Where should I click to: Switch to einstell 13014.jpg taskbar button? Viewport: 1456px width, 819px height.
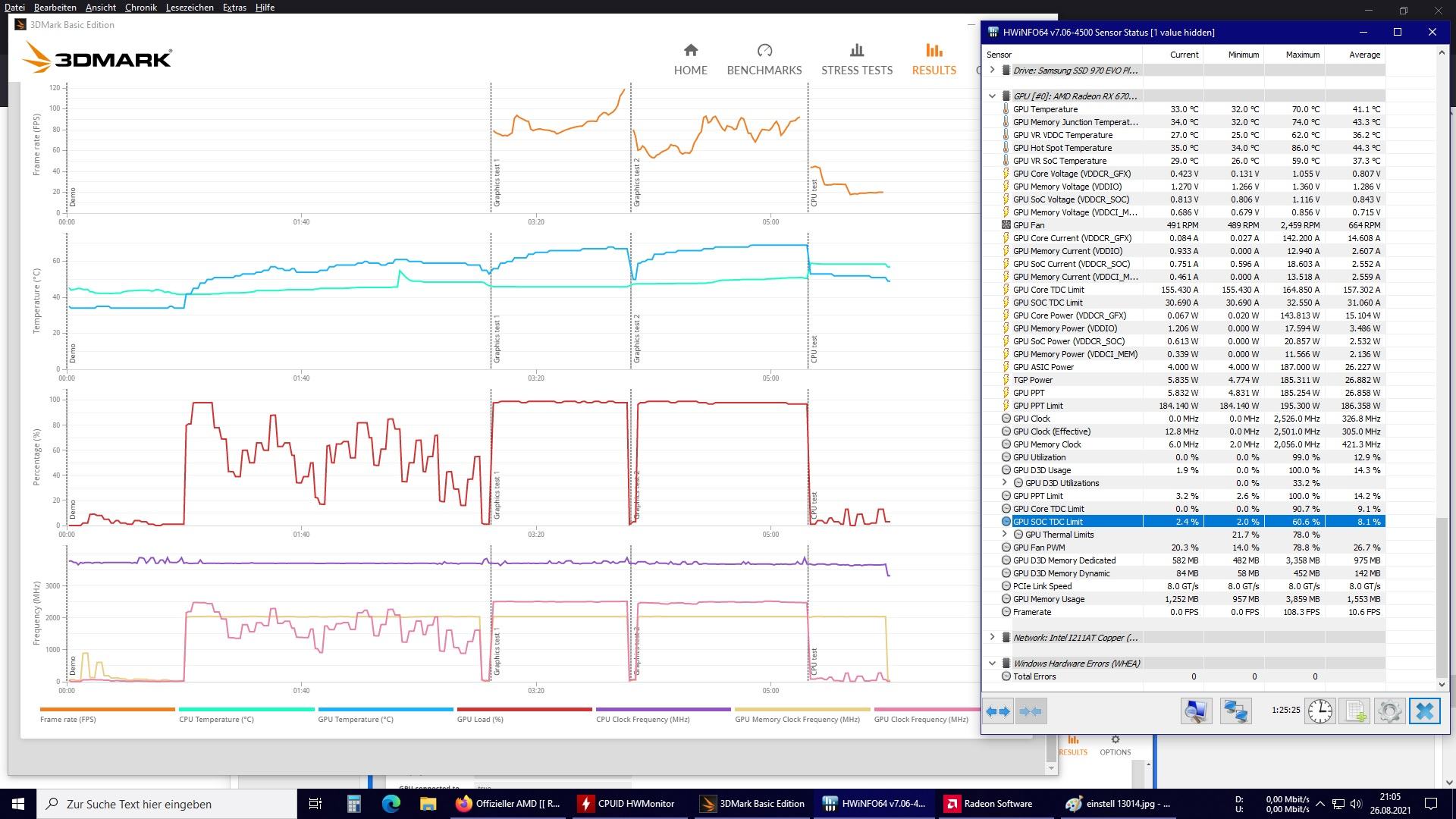tap(1119, 804)
